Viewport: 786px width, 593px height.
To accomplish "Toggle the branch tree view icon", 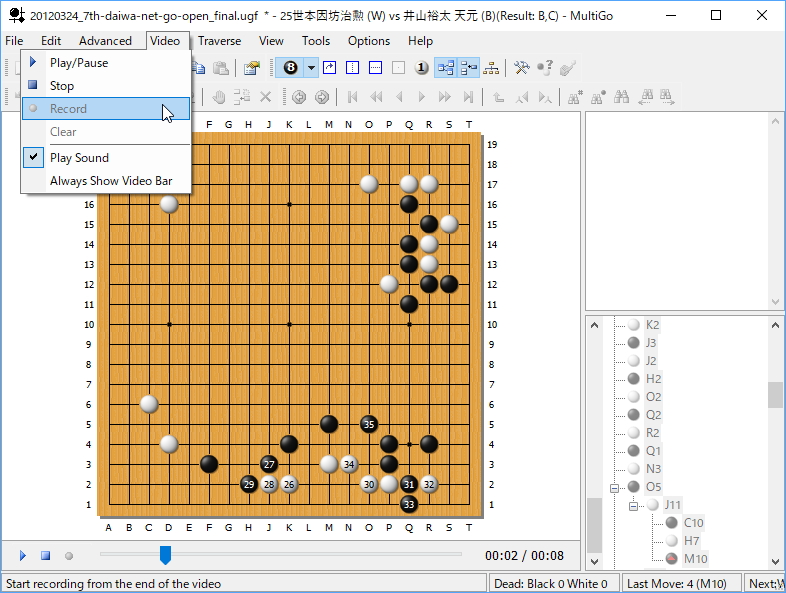I will click(446, 68).
